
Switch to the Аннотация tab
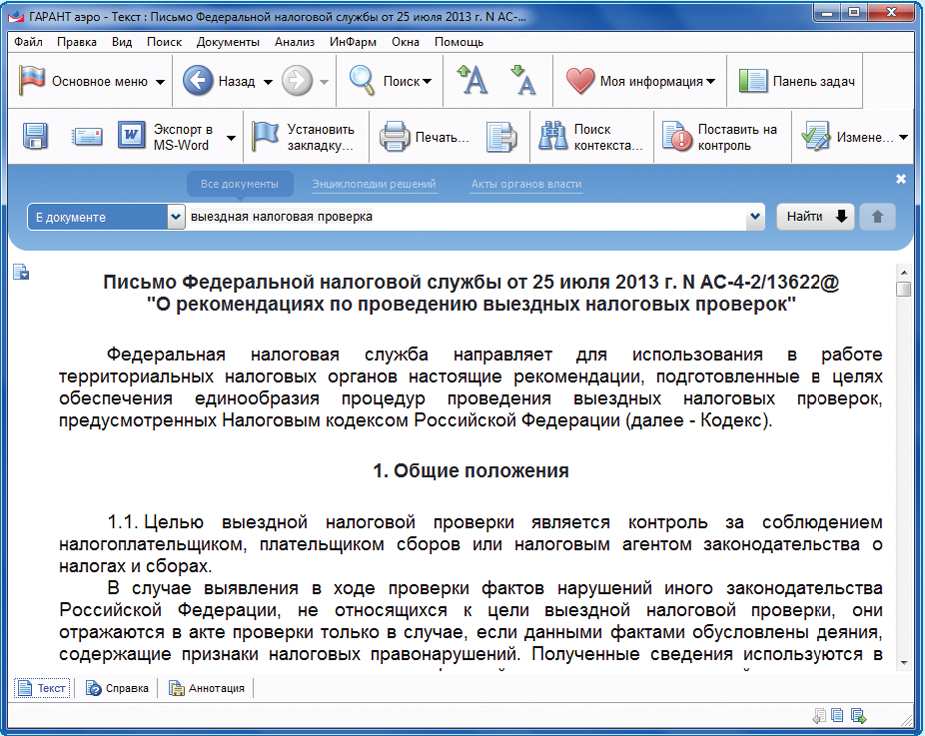207,688
